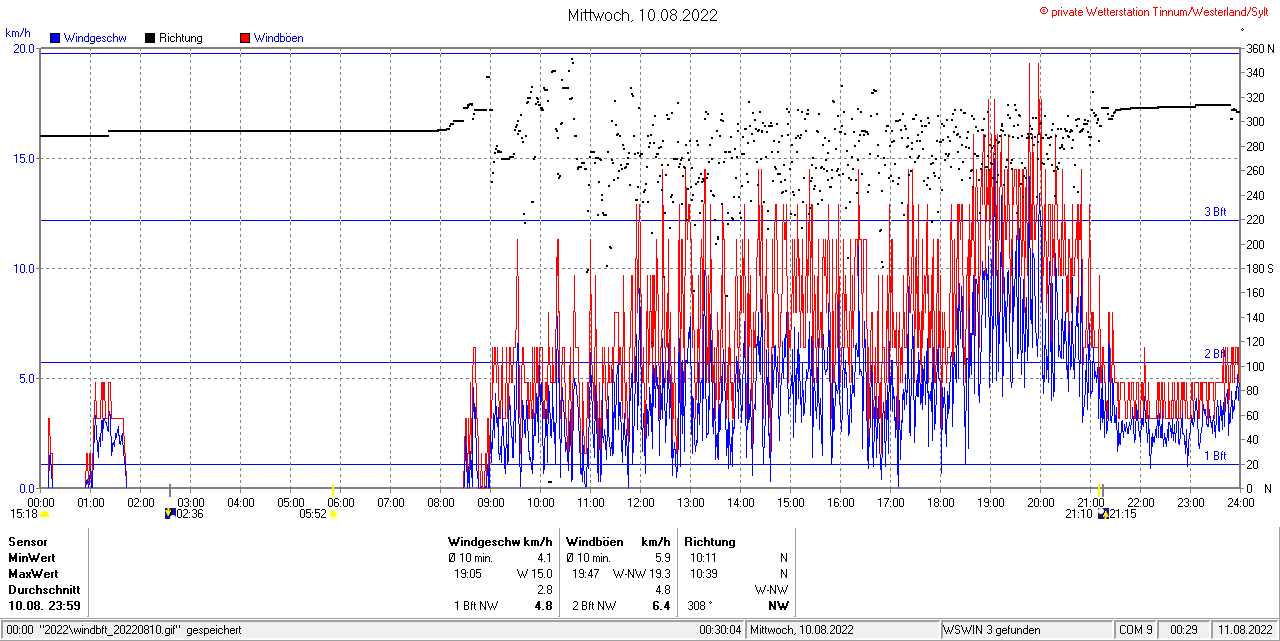1280x641 pixels.
Task: Click the MinWert row label
Action: tap(32, 557)
